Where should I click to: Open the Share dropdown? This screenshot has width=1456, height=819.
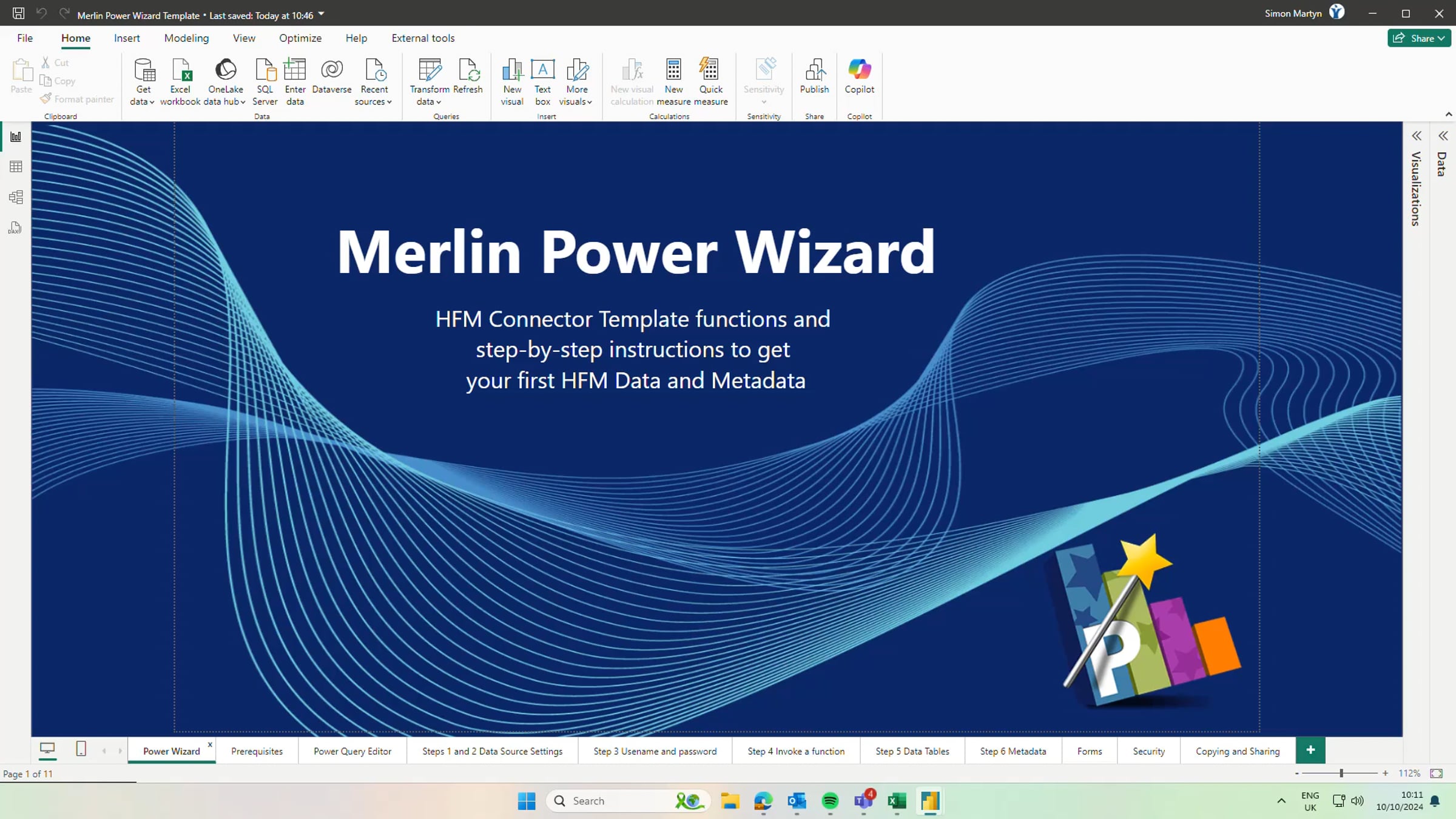coord(1419,38)
